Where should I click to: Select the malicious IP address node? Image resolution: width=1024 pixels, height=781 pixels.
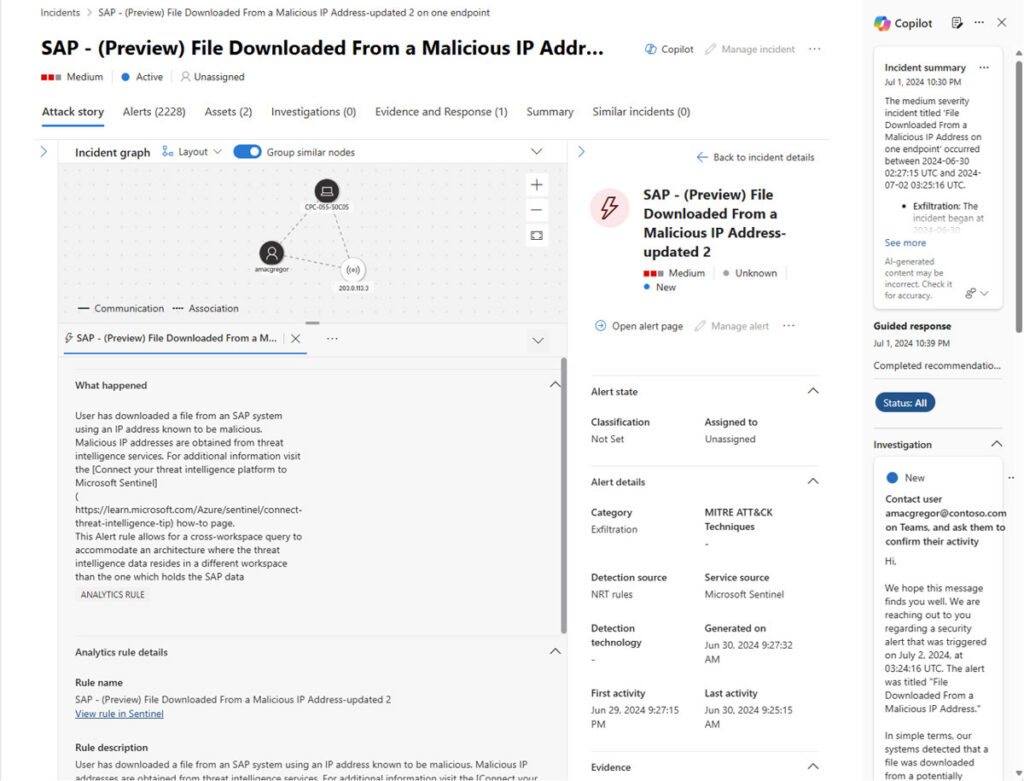tap(351, 270)
